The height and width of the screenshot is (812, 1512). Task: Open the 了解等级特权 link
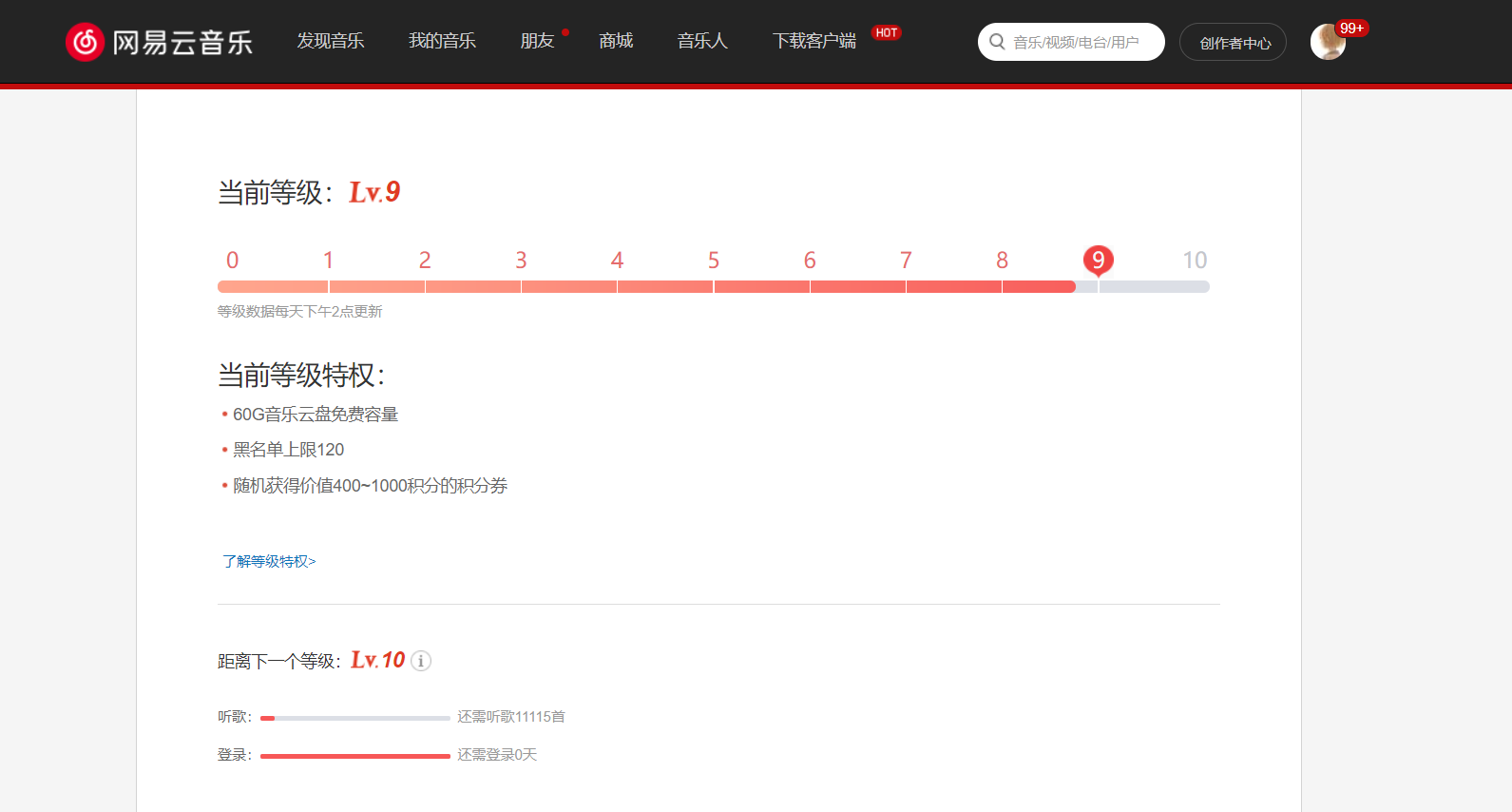(269, 562)
